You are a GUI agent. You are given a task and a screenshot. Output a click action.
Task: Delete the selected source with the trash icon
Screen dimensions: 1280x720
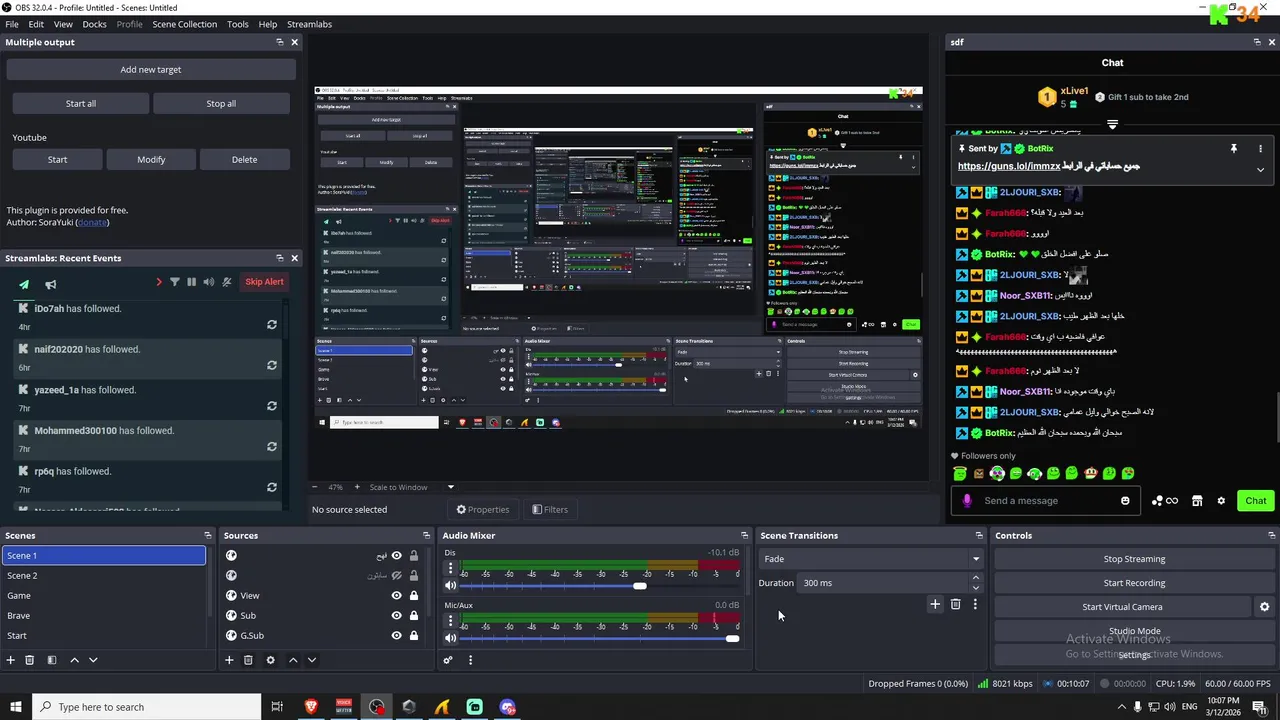(x=248, y=660)
